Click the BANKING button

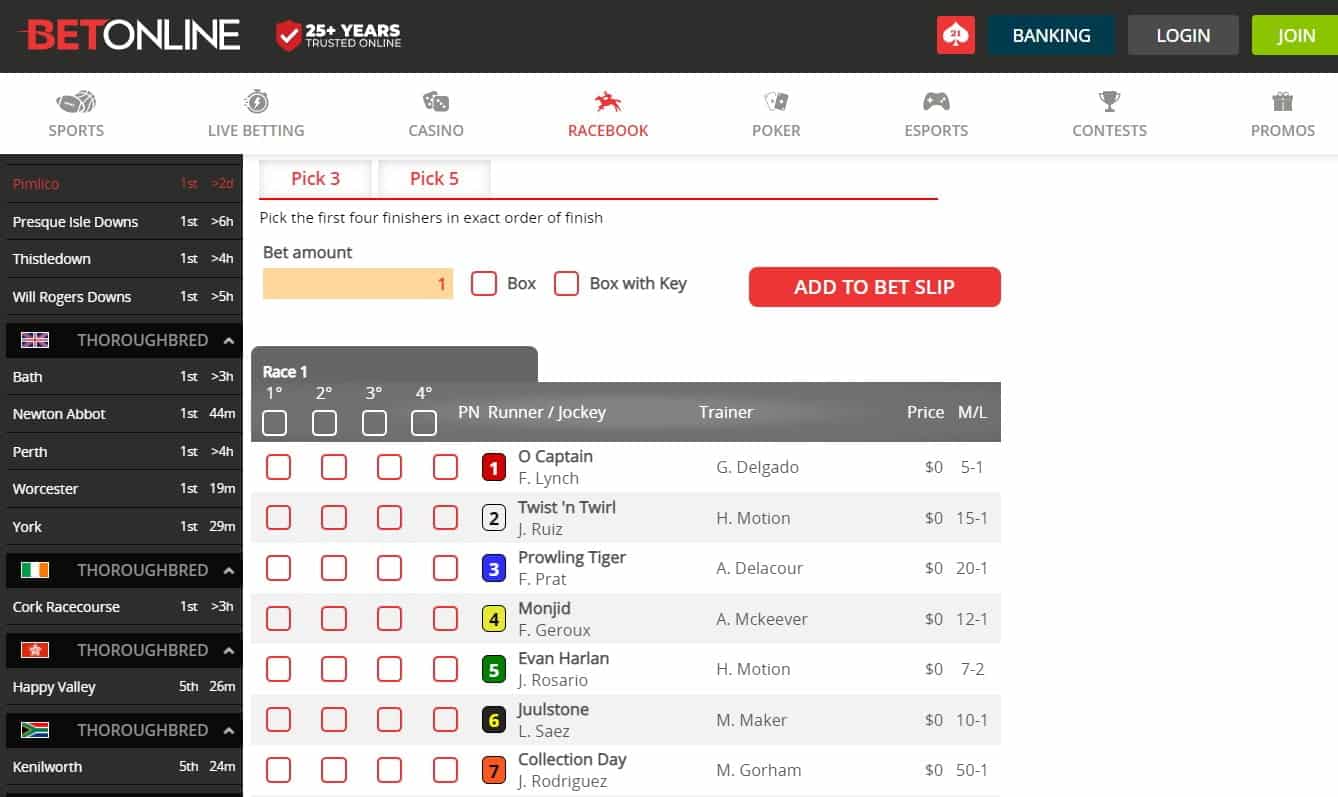pos(1051,35)
